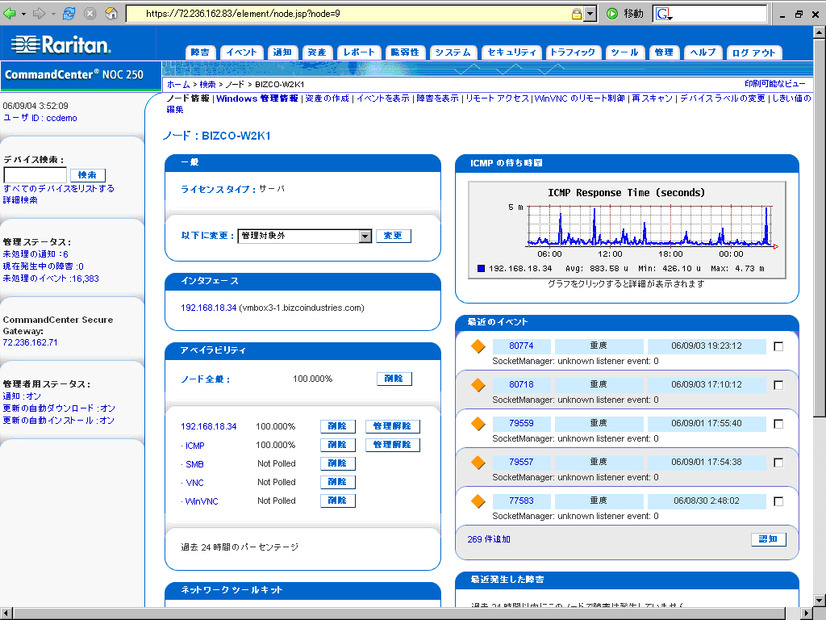The width and height of the screenshot is (826, 620).
Task: Click the orange diamond icon for event 79559
Action: coord(478,424)
